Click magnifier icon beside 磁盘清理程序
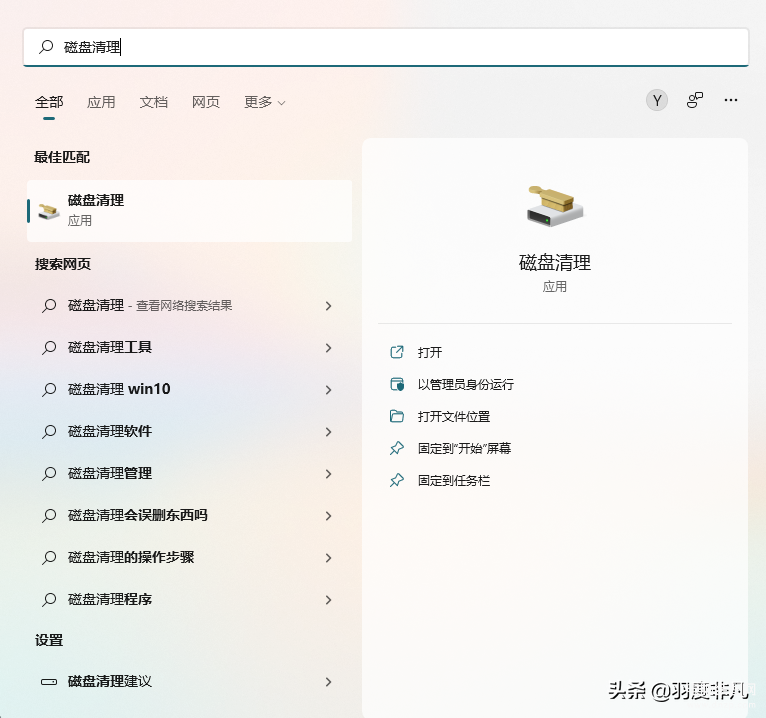The width and height of the screenshot is (766, 718). coord(49,600)
